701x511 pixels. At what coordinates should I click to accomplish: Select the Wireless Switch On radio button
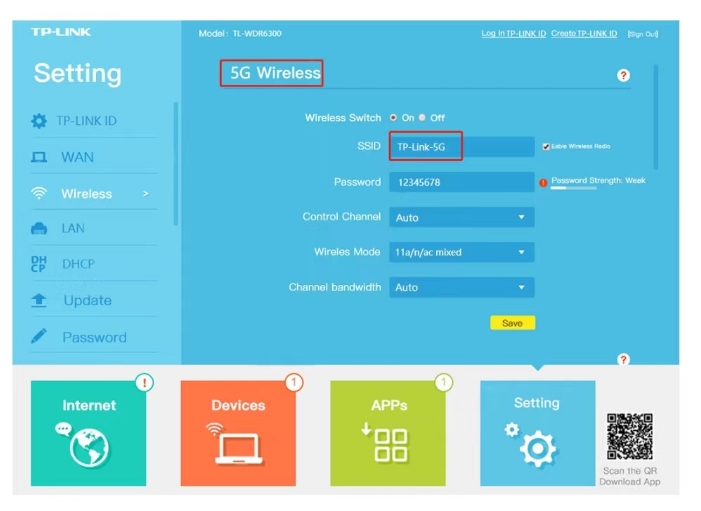tap(393, 118)
